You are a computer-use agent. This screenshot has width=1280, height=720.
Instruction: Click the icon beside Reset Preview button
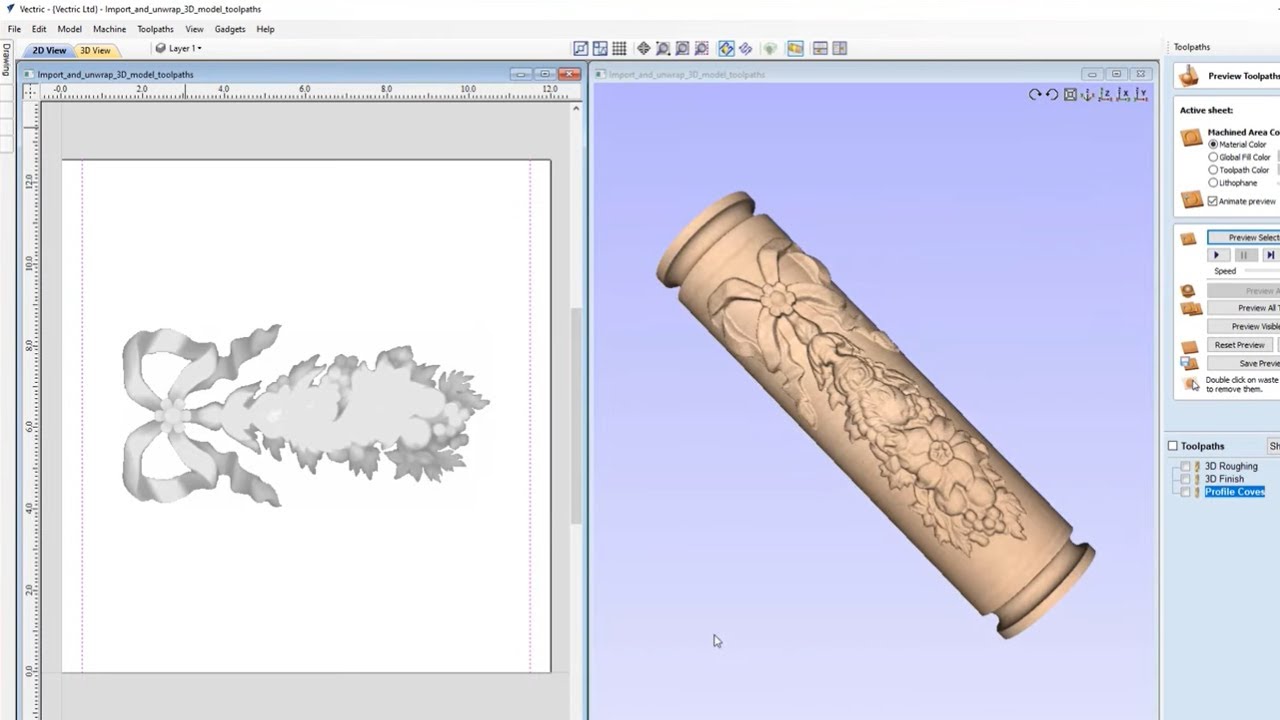coord(1189,346)
